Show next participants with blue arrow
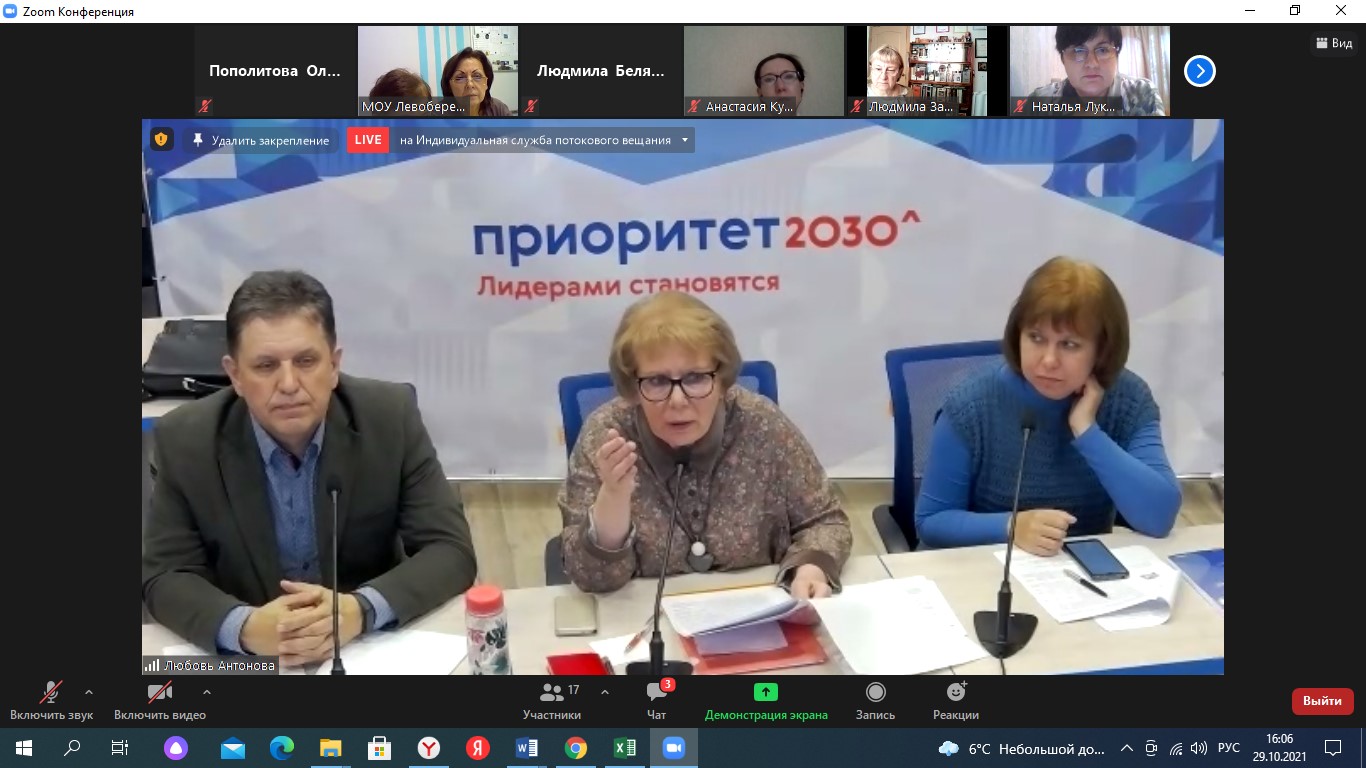 coord(1199,71)
